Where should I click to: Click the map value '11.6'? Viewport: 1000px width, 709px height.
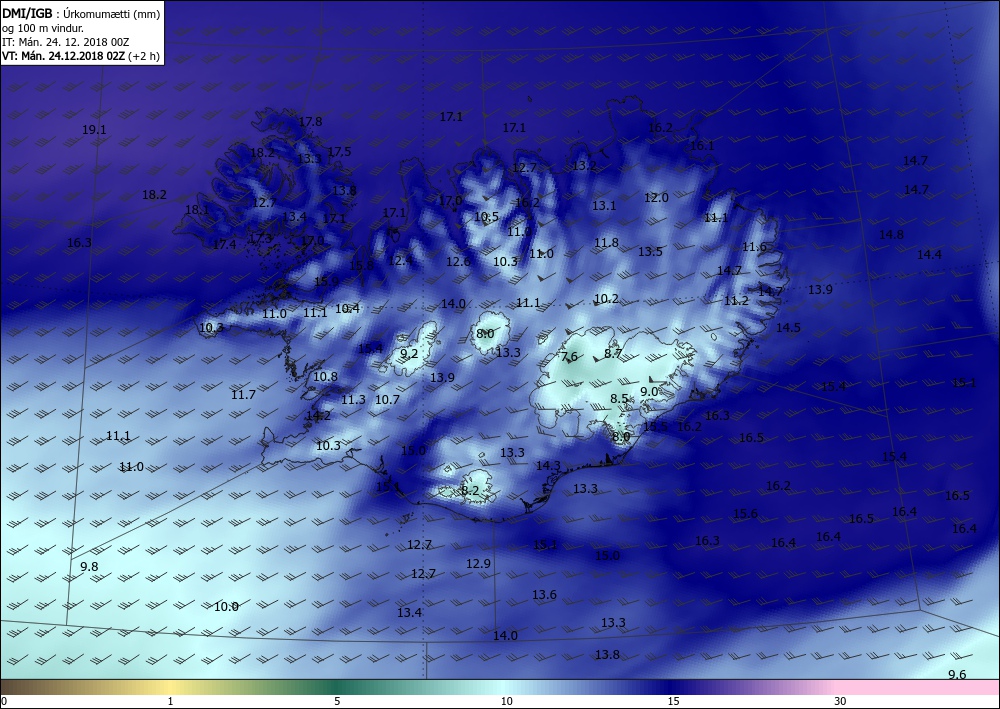pyautogui.click(x=754, y=247)
